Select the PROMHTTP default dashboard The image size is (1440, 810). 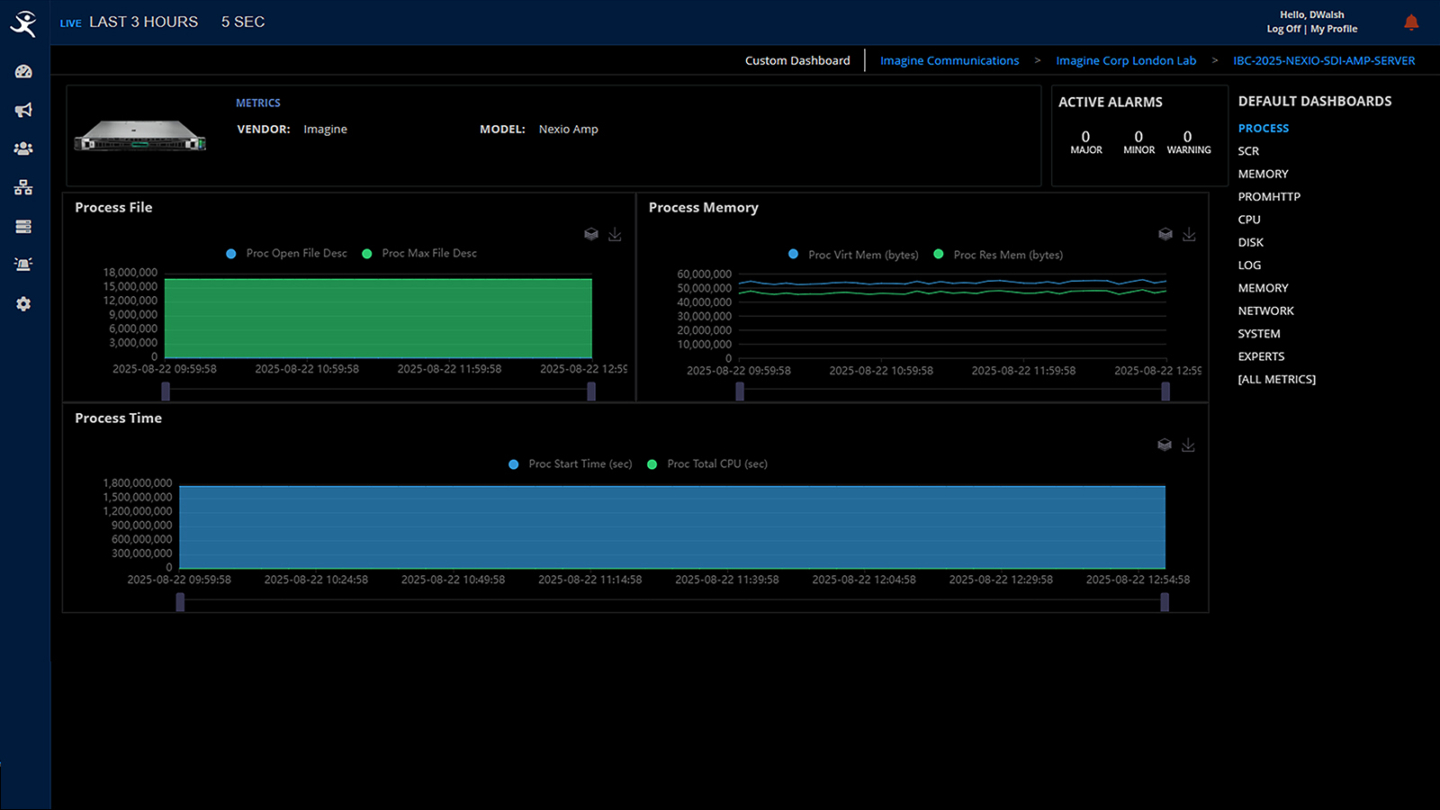pos(1269,197)
